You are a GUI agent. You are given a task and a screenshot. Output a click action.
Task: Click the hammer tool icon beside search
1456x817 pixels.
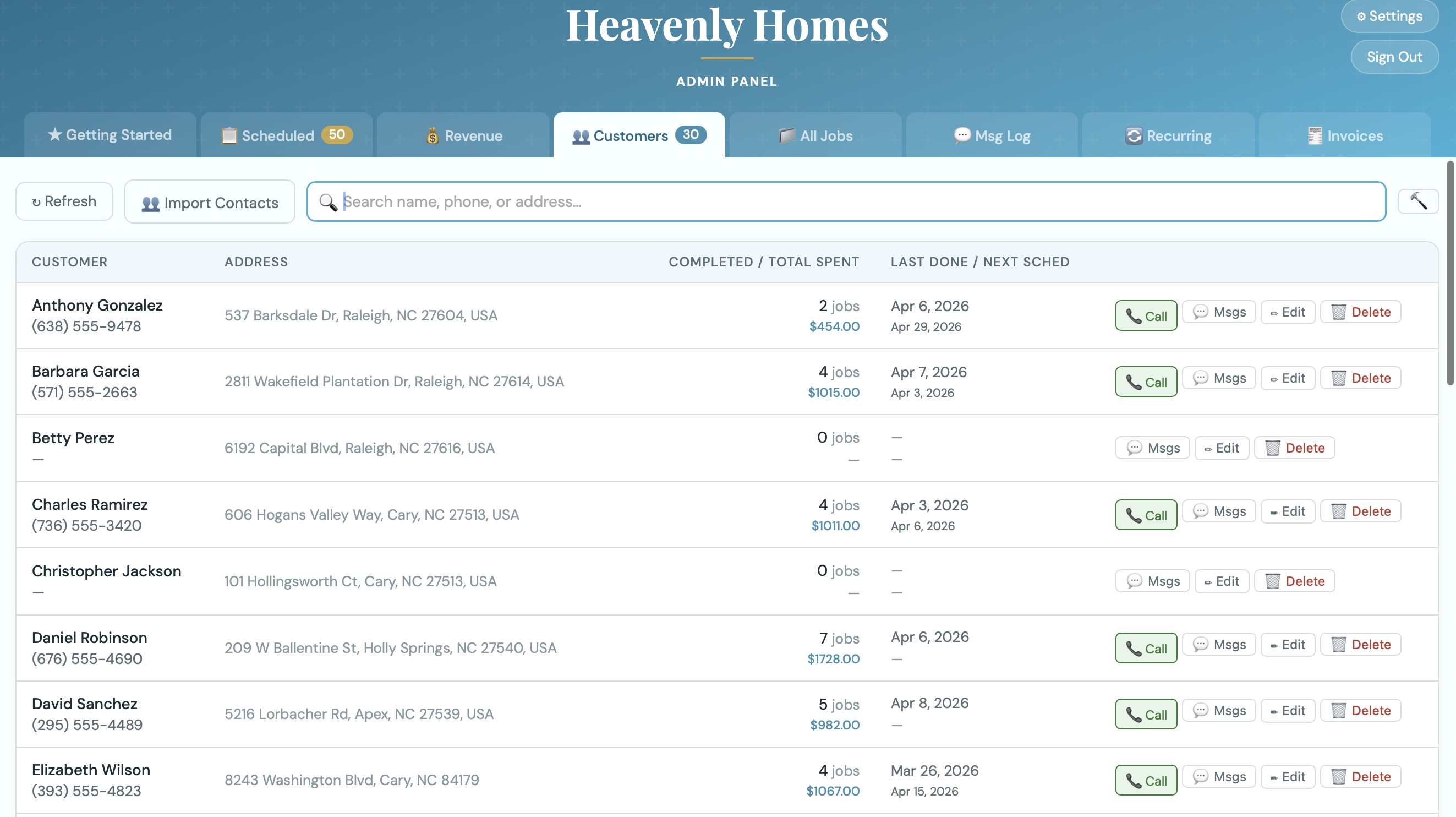1417,201
